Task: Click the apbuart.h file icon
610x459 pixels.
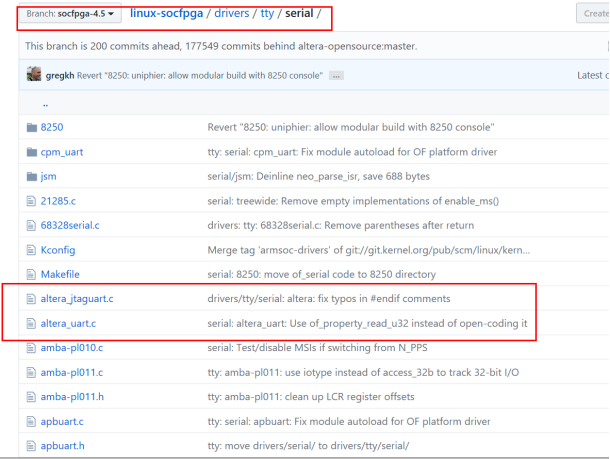Action: pos(31,446)
